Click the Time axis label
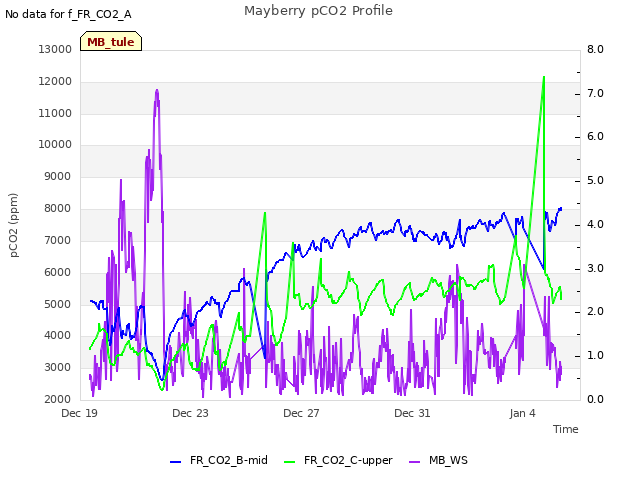The image size is (640, 480). click(x=565, y=429)
